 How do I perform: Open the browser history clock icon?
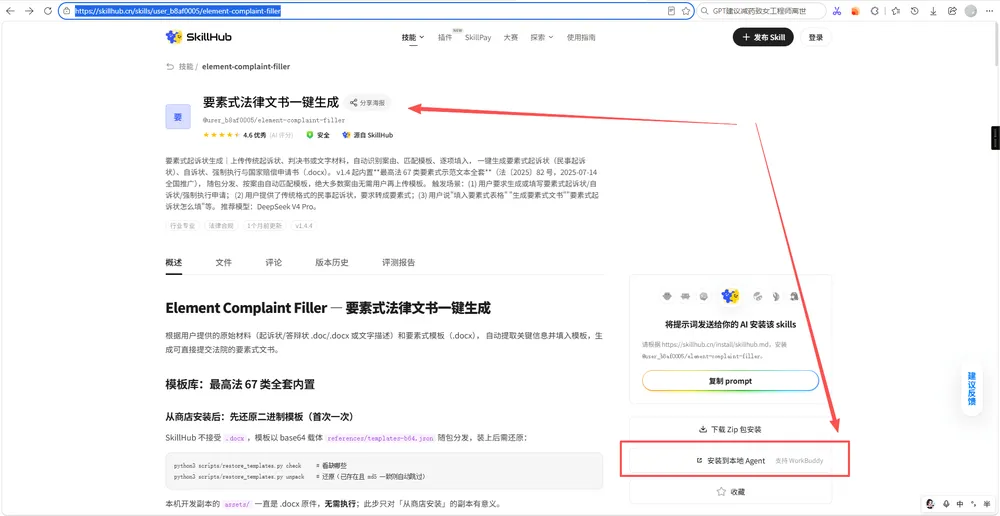[x=915, y=11]
